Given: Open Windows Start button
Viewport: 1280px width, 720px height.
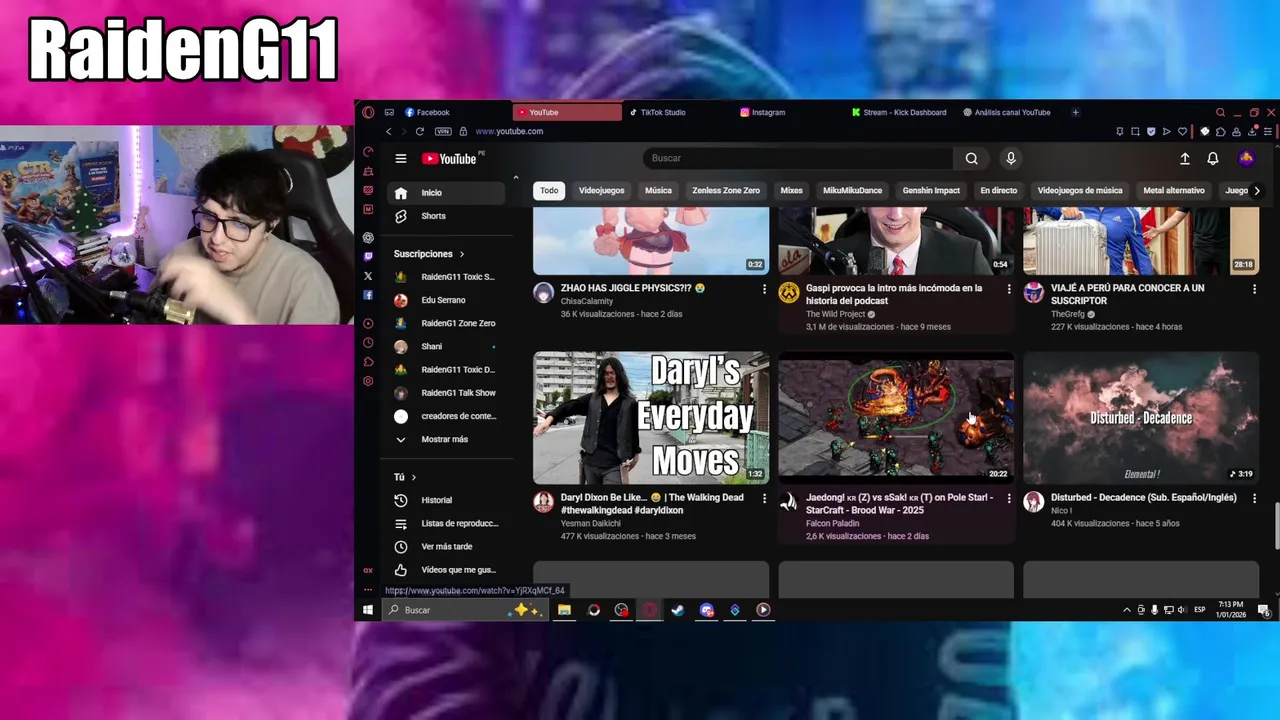Looking at the screenshot, I should (x=368, y=610).
